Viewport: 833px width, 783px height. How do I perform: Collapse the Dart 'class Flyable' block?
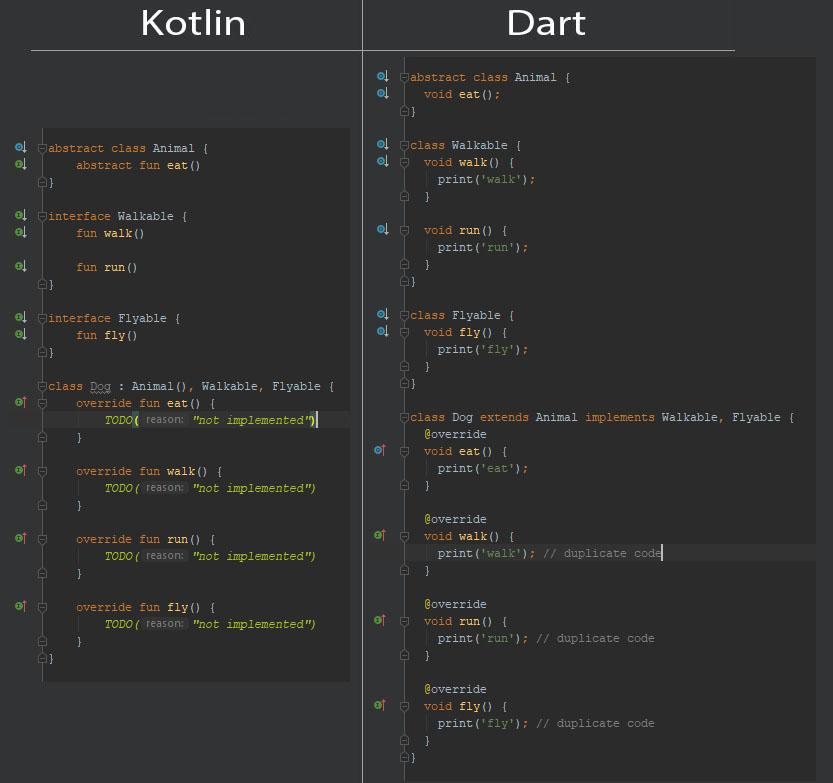pos(404,315)
